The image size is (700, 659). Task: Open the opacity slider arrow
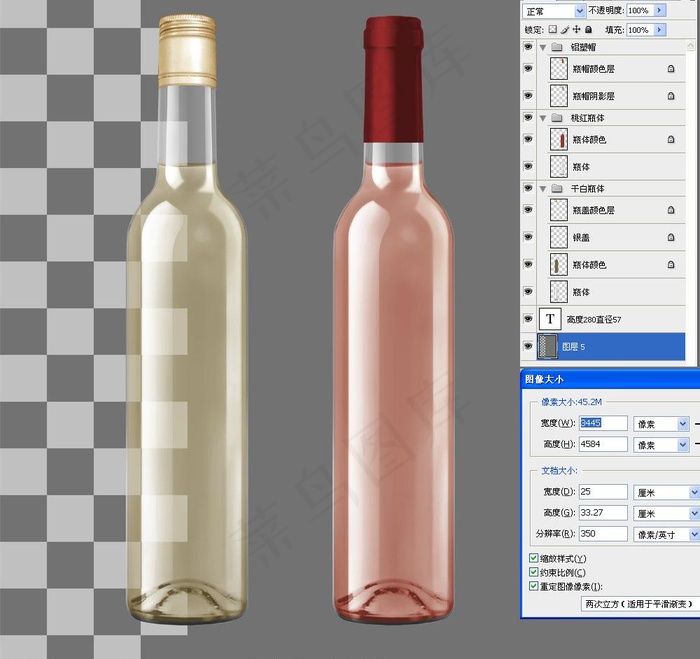click(660, 10)
